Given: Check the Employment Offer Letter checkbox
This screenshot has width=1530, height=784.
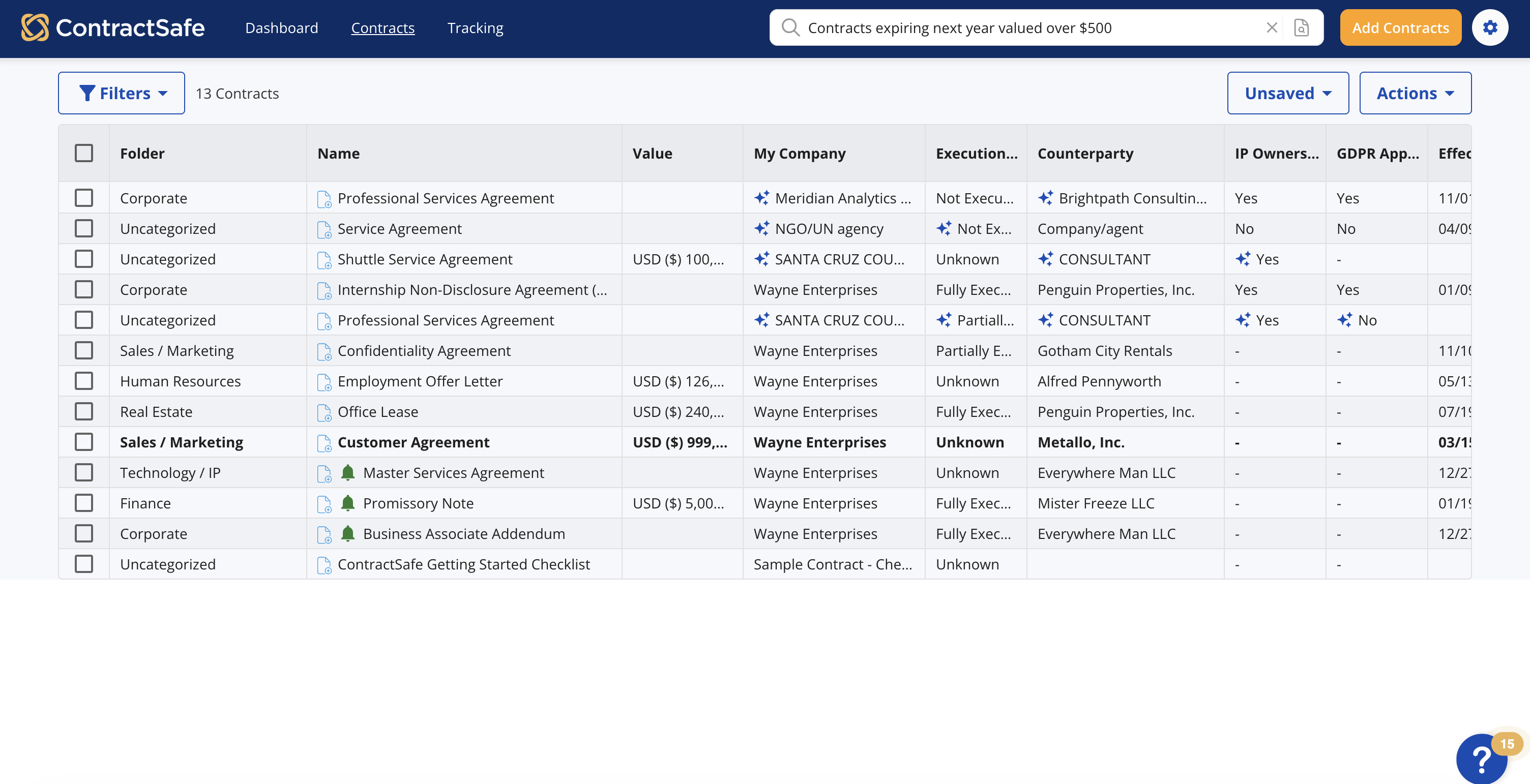Looking at the screenshot, I should click(x=84, y=381).
